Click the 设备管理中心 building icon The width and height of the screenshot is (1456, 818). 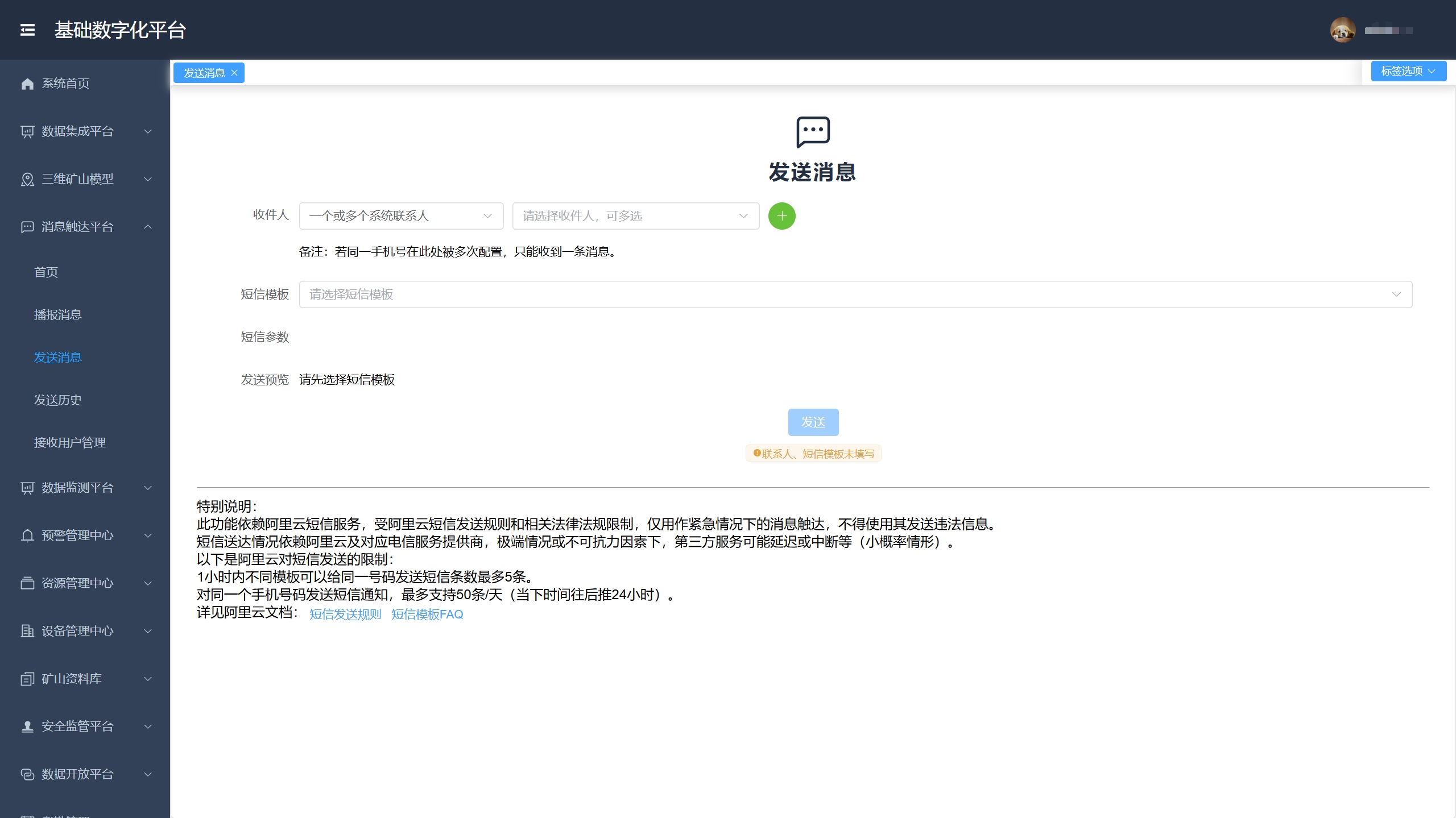(x=27, y=631)
